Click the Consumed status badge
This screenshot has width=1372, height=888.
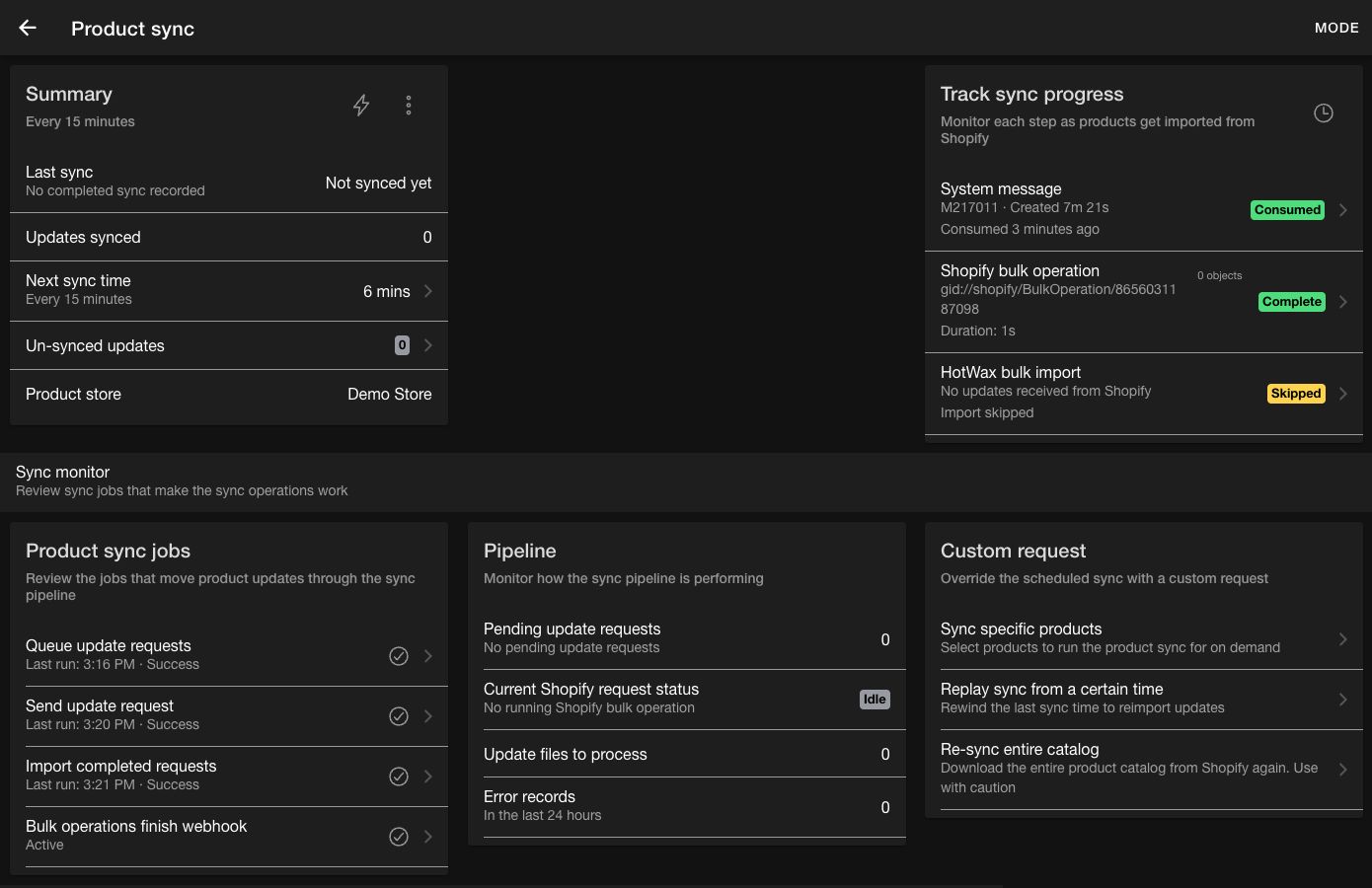coord(1287,210)
